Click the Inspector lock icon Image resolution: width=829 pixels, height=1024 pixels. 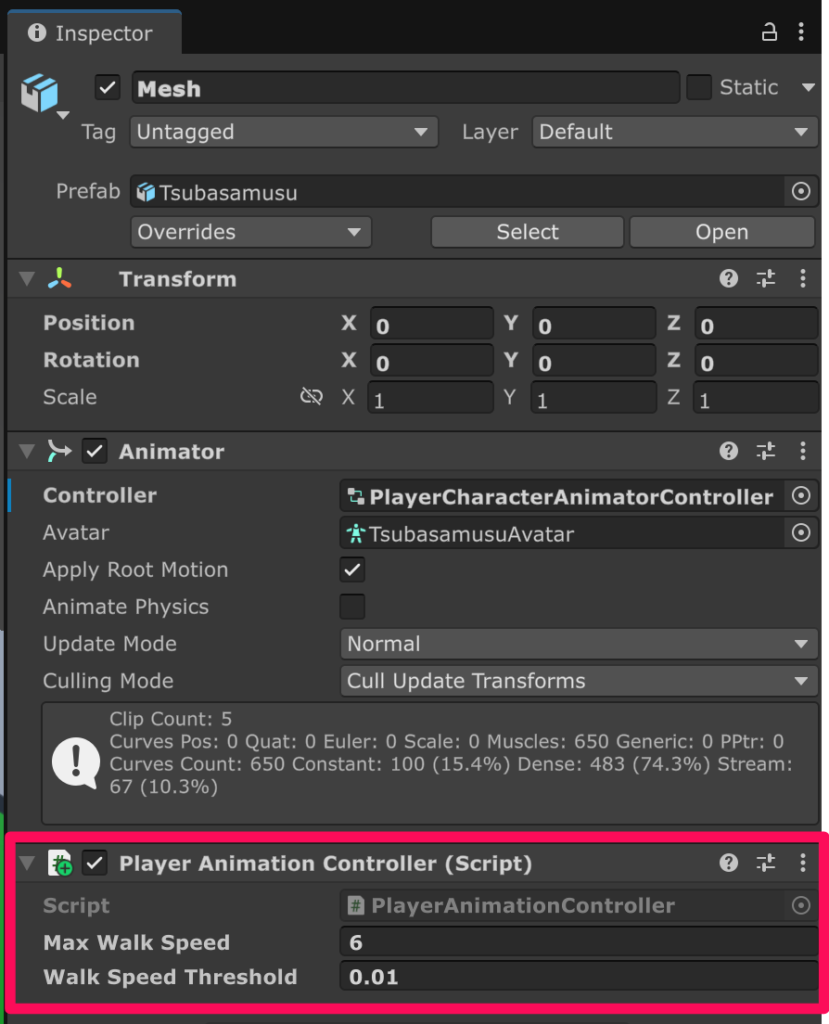coord(769,32)
